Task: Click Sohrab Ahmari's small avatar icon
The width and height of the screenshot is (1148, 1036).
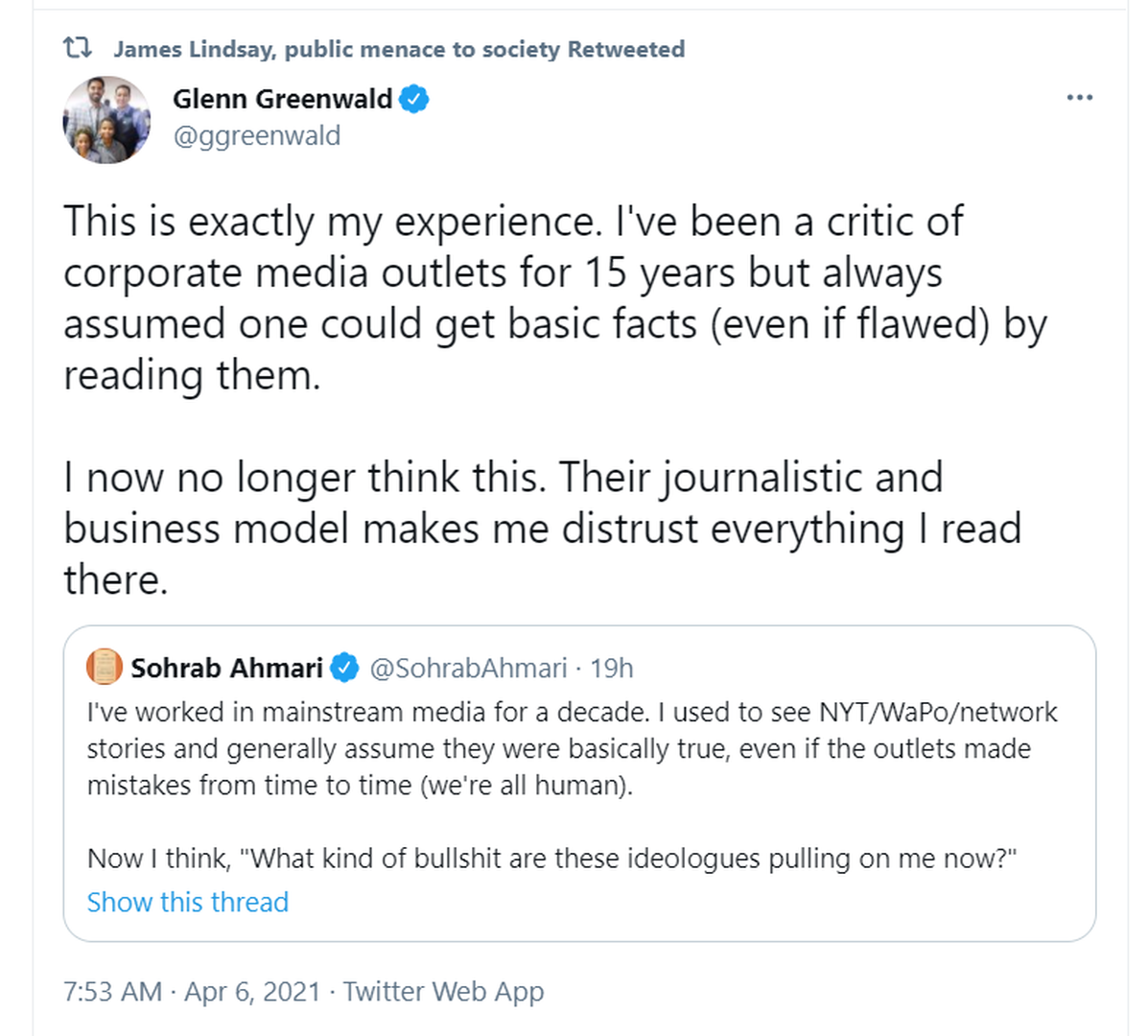Action: click(105, 667)
